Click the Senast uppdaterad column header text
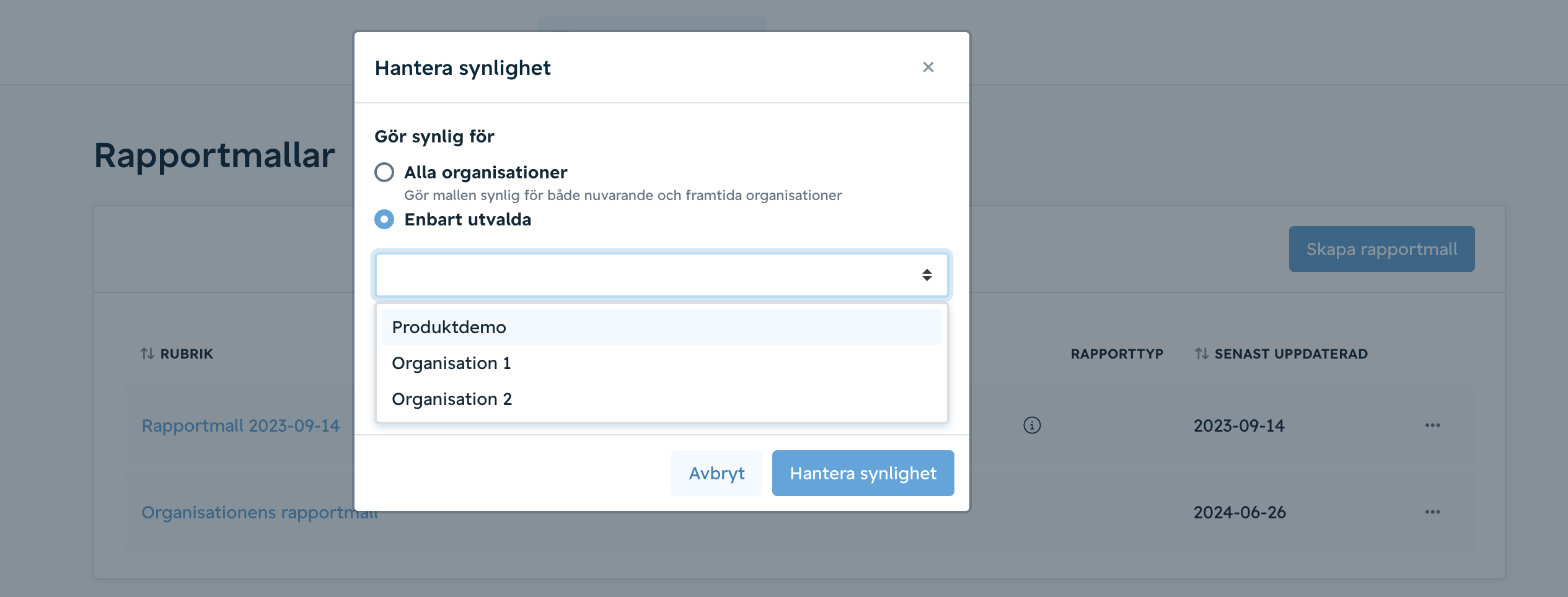This screenshot has width=1568, height=597. 1291,354
